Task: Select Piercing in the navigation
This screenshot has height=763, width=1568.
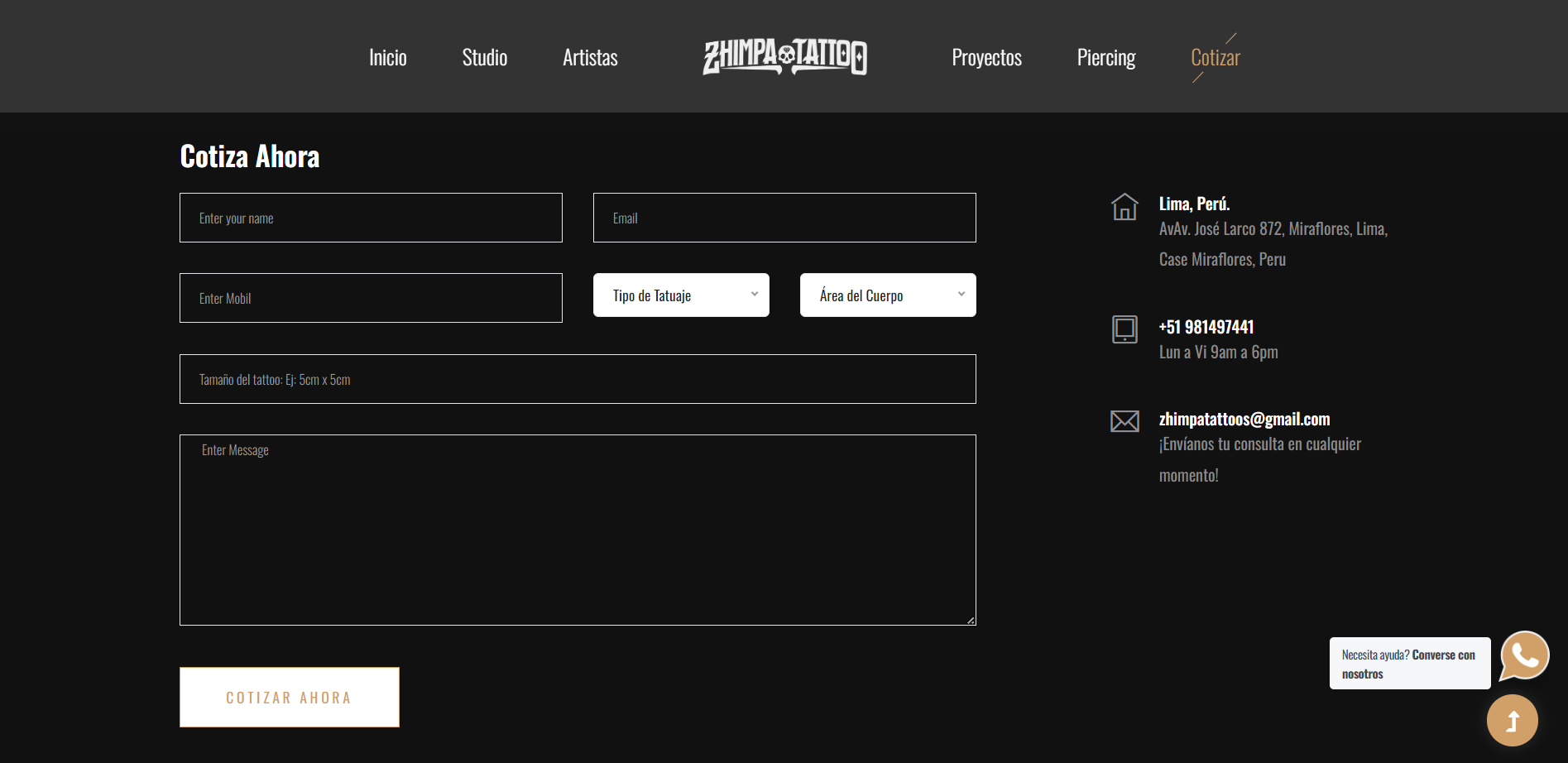Action: click(1105, 58)
